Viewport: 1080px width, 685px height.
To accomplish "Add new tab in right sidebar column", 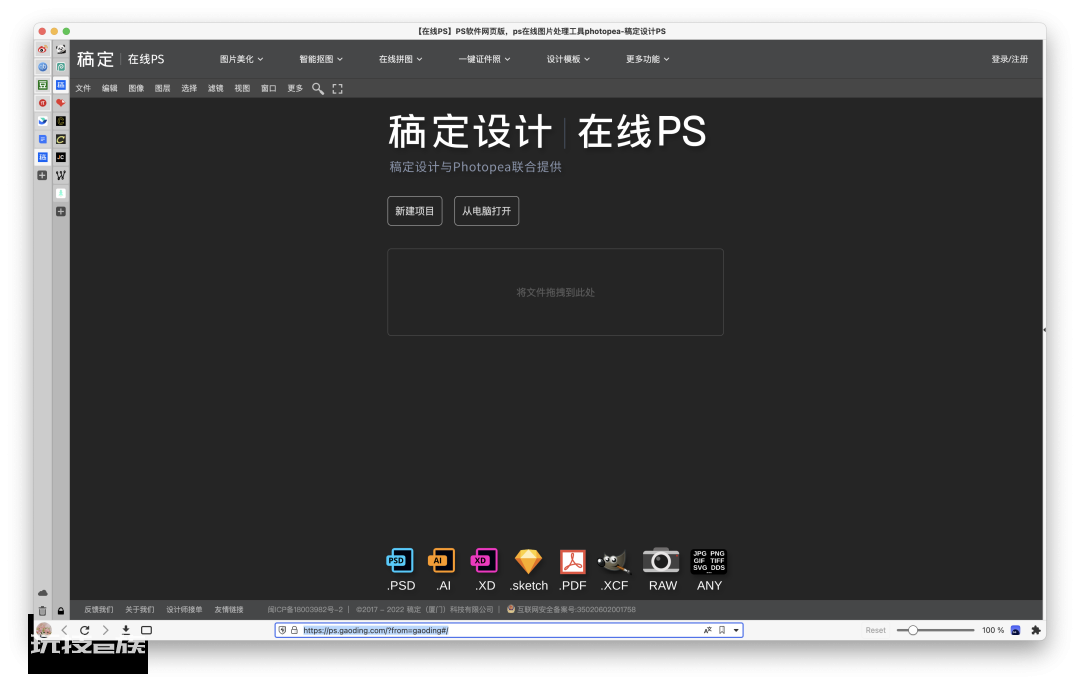I will [61, 211].
